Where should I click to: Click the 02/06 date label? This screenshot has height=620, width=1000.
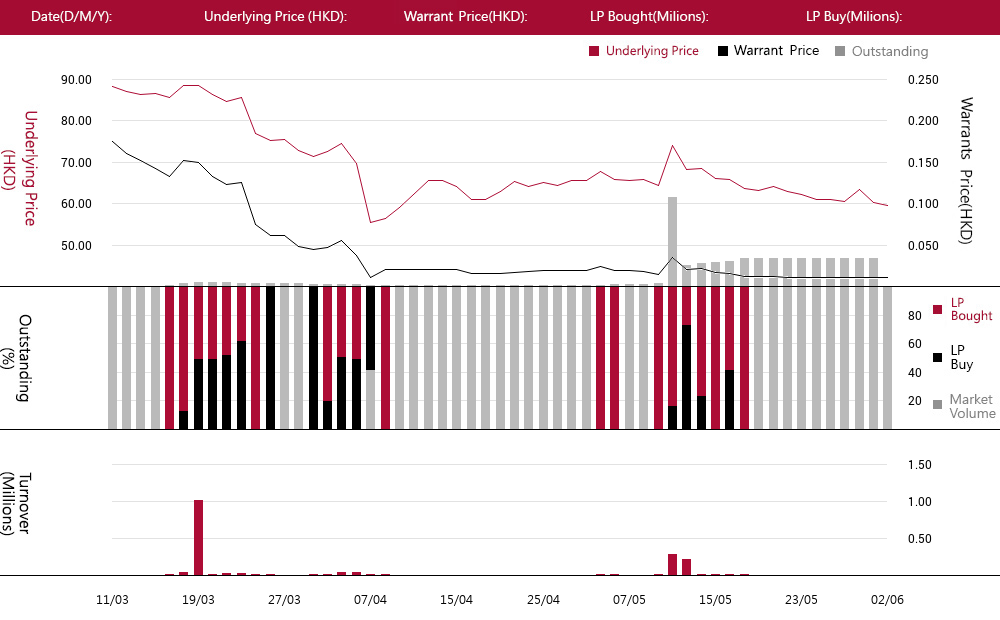coord(888,600)
